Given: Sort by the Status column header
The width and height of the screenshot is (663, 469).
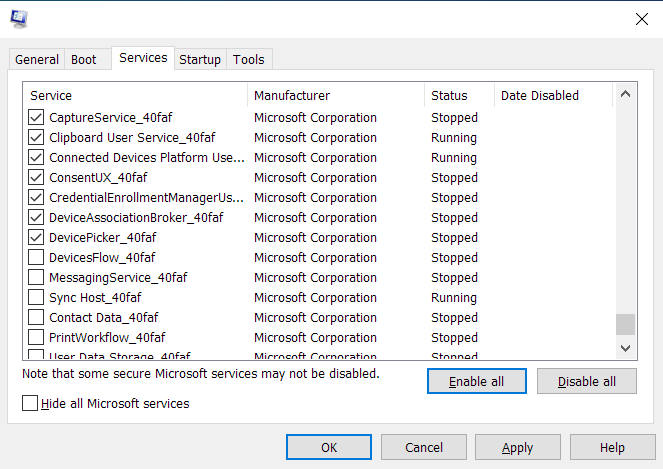Looking at the screenshot, I should tap(449, 96).
